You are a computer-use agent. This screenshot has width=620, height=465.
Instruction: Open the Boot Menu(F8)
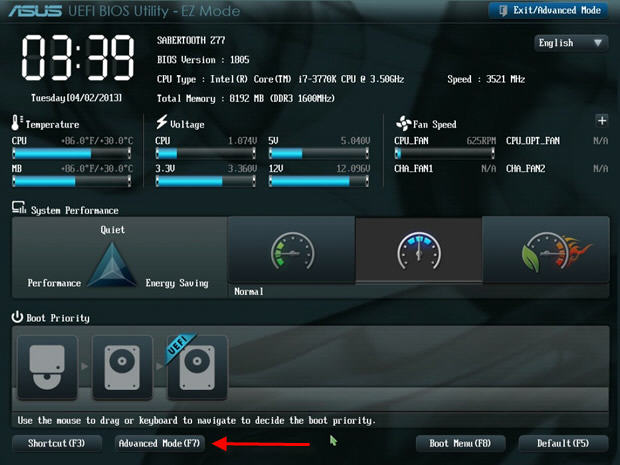tap(460, 443)
